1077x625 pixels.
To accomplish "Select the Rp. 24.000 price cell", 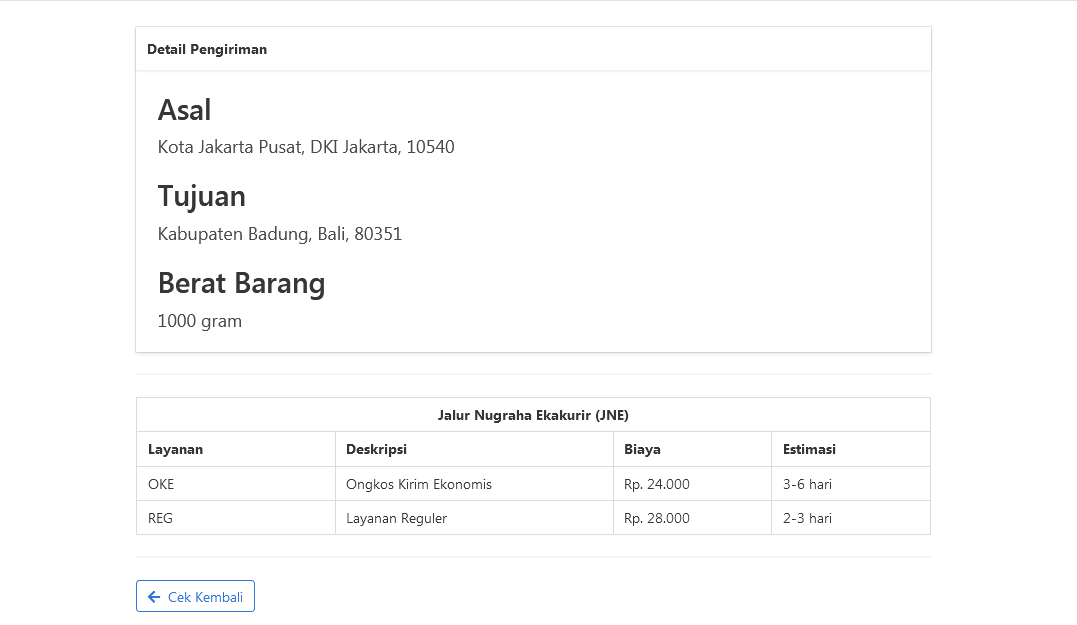I will pyautogui.click(x=656, y=483).
